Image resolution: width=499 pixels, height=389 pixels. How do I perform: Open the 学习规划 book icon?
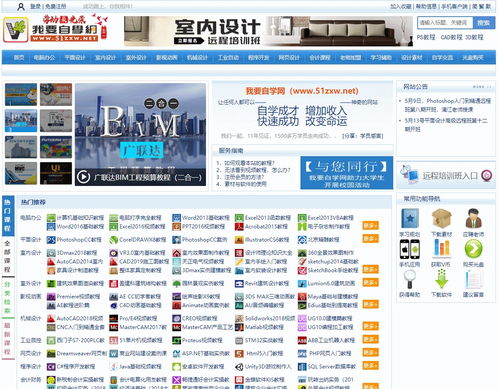(410, 219)
